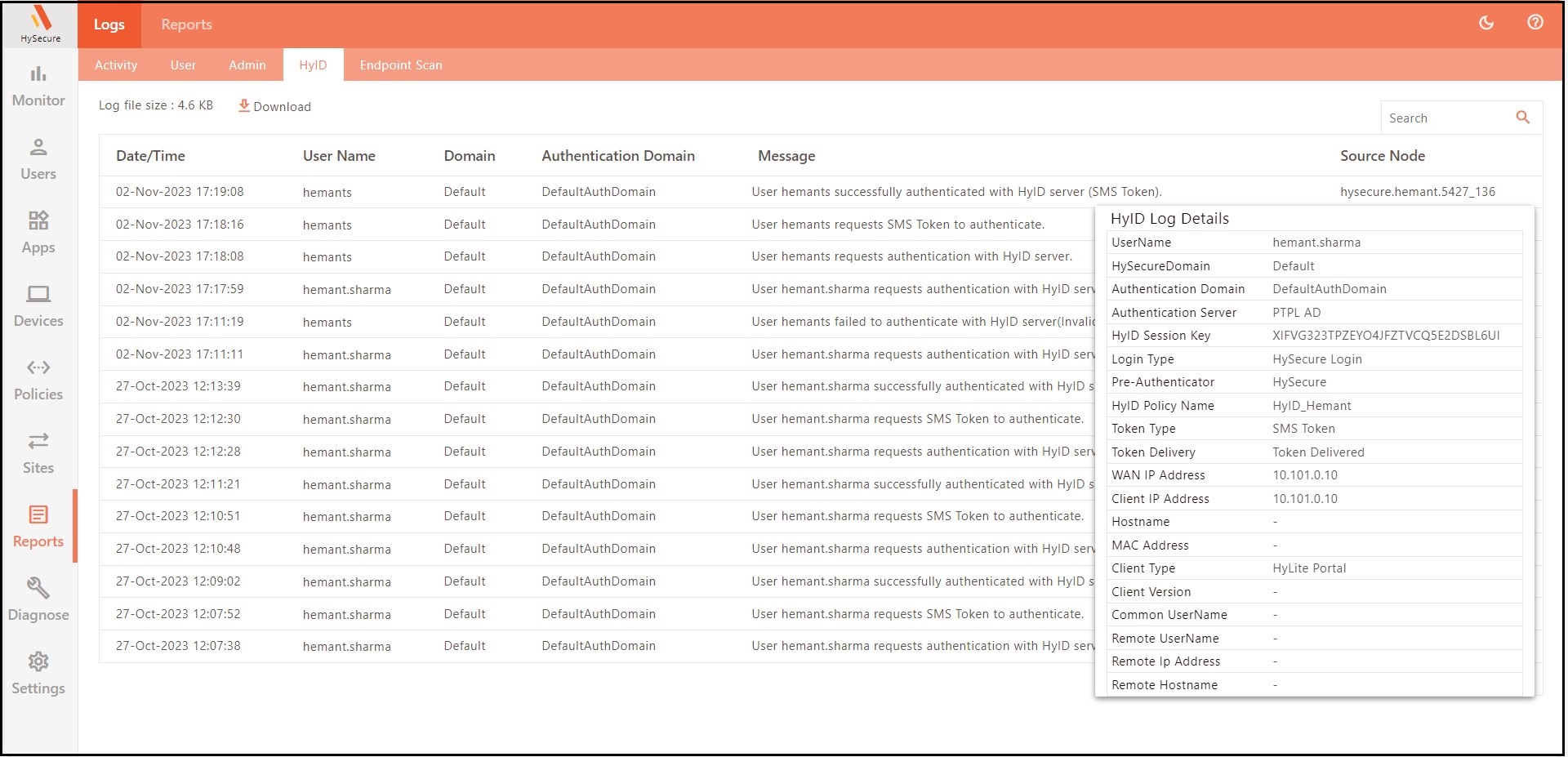
Task: Click the HySecure logo
Action: pyautogui.click(x=40, y=24)
